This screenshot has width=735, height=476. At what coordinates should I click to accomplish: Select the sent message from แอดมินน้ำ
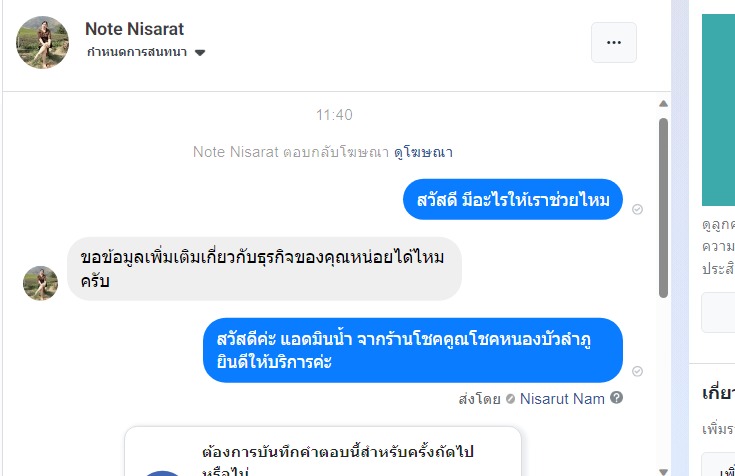412,350
